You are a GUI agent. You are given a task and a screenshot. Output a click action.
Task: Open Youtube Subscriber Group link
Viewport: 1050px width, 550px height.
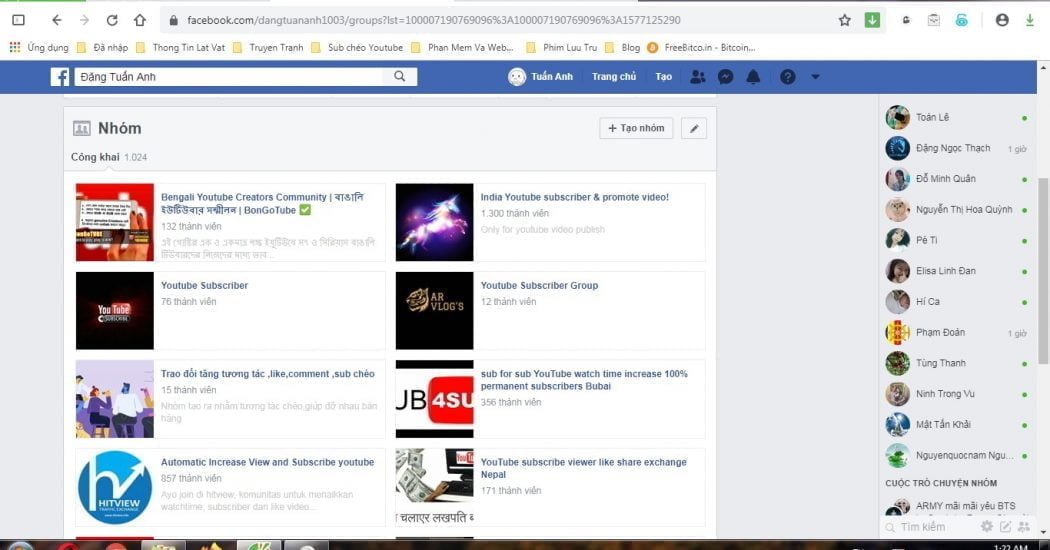click(x=539, y=285)
